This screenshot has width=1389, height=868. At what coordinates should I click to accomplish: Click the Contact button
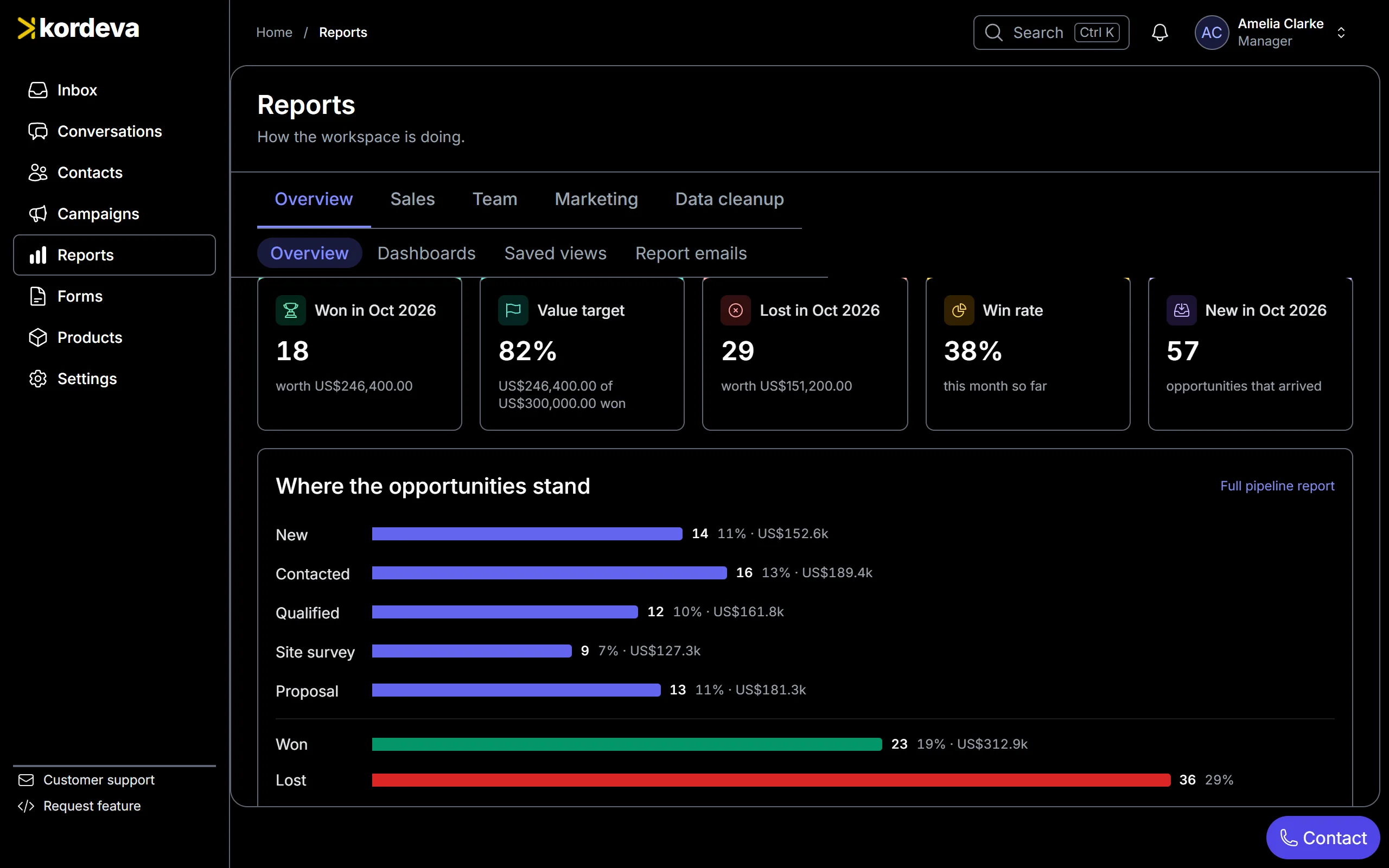click(x=1323, y=838)
